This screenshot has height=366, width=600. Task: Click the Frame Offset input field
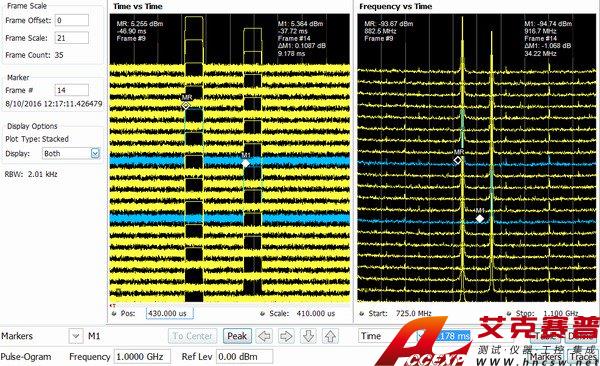72,20
